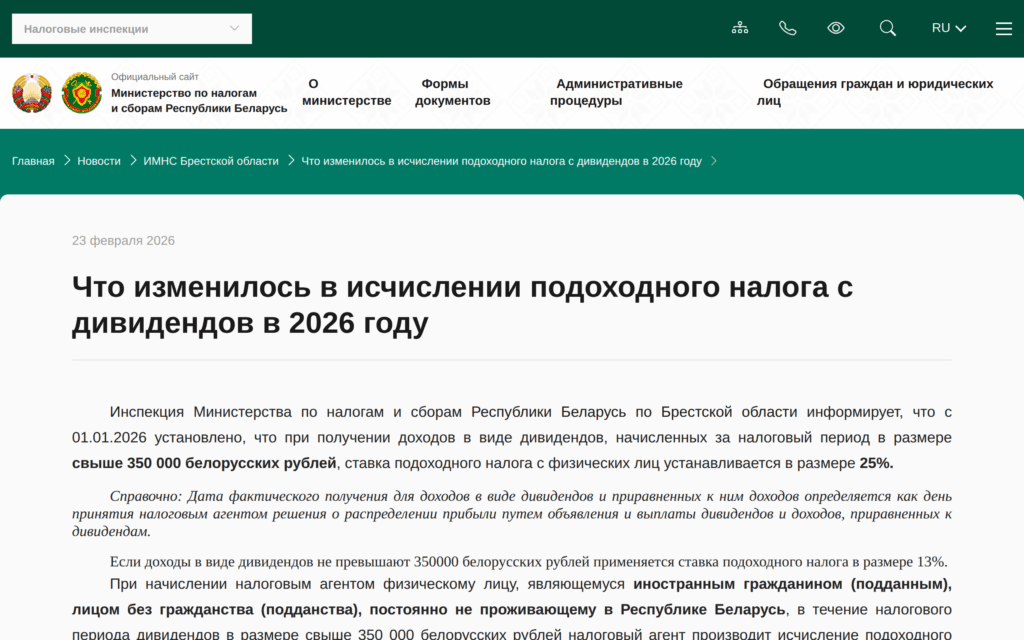
Task: Open site search magnifier icon
Action: coord(888,28)
